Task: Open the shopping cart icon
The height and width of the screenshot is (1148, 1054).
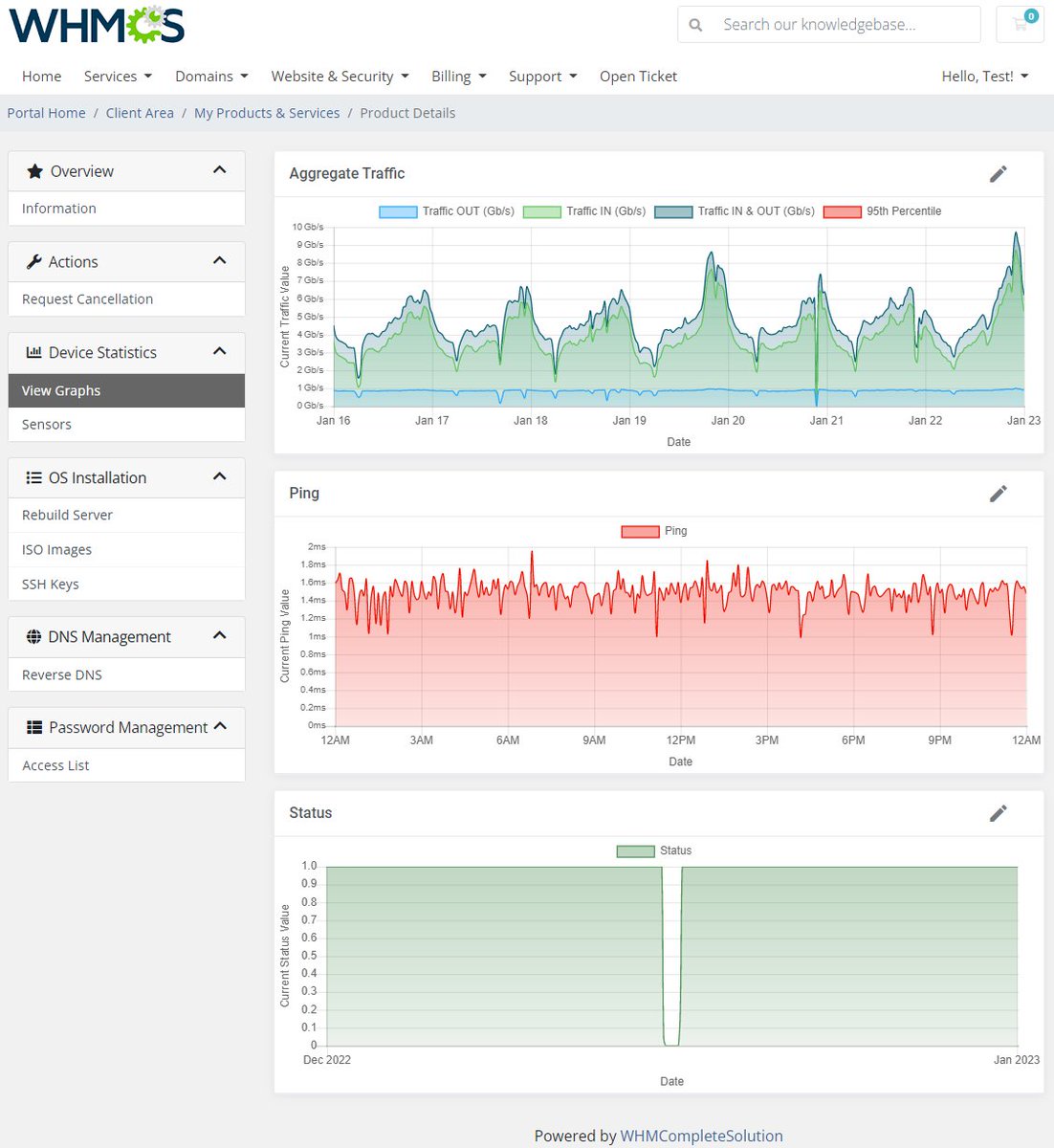Action: coord(1020,25)
